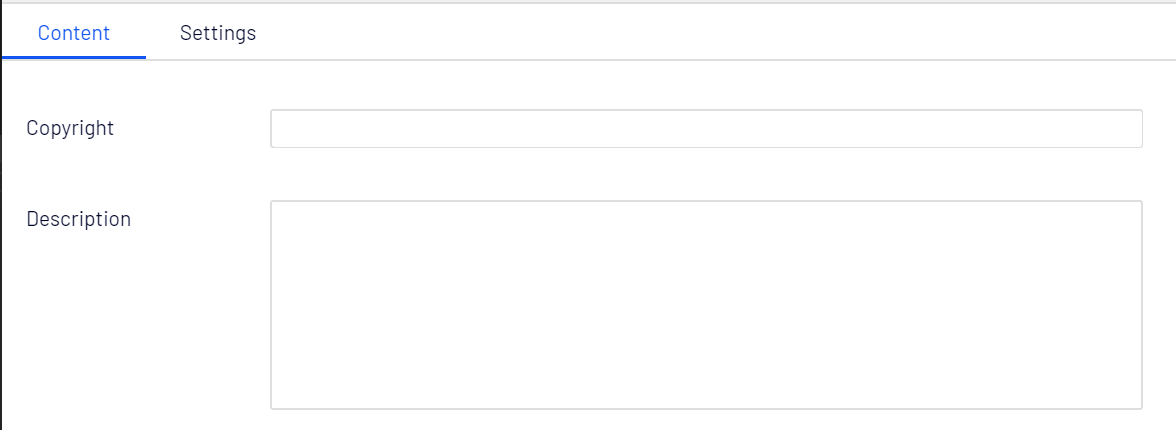1176x430 pixels.
Task: Go to the Settings tab header
Action: click(x=218, y=33)
